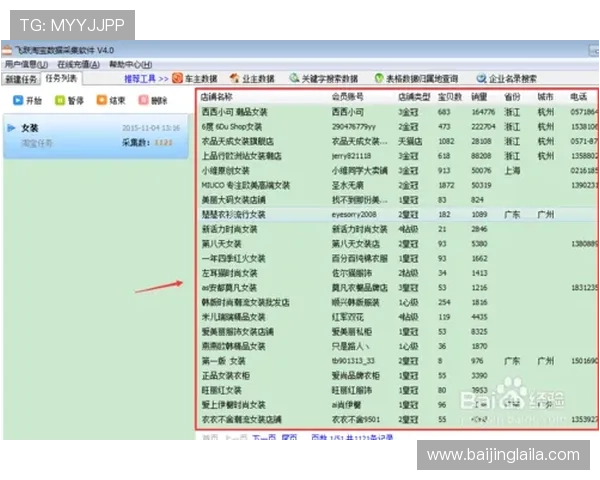Screen dimensions: 600x480
Task: Select row 上品衍欧洲站女装潮店
Action: click(x=397, y=156)
